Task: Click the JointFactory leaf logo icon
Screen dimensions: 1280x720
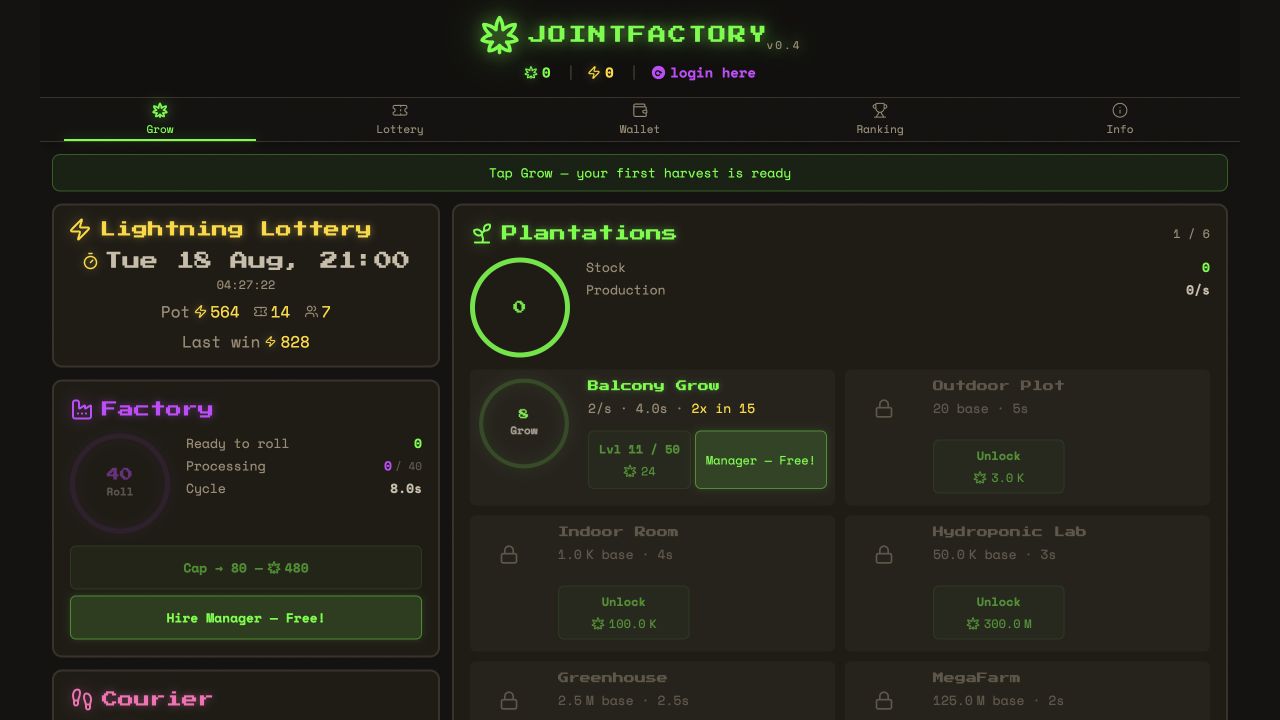Action: 499,35
